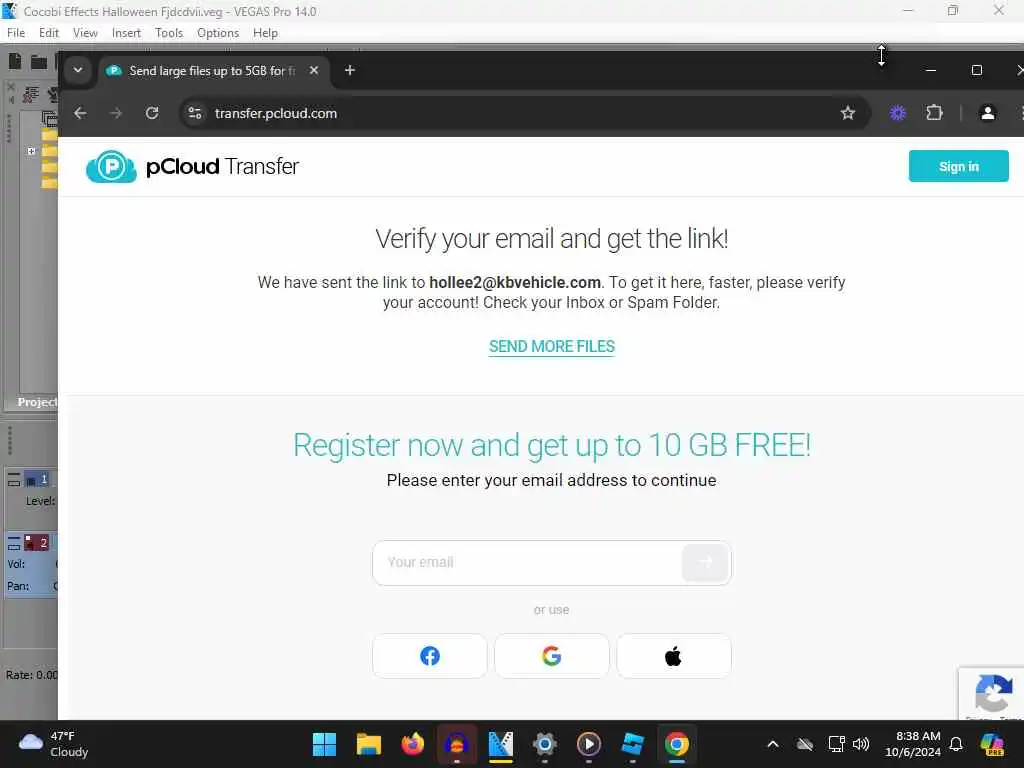Register with the Facebook icon button
This screenshot has width=1024, height=768.
pos(430,656)
